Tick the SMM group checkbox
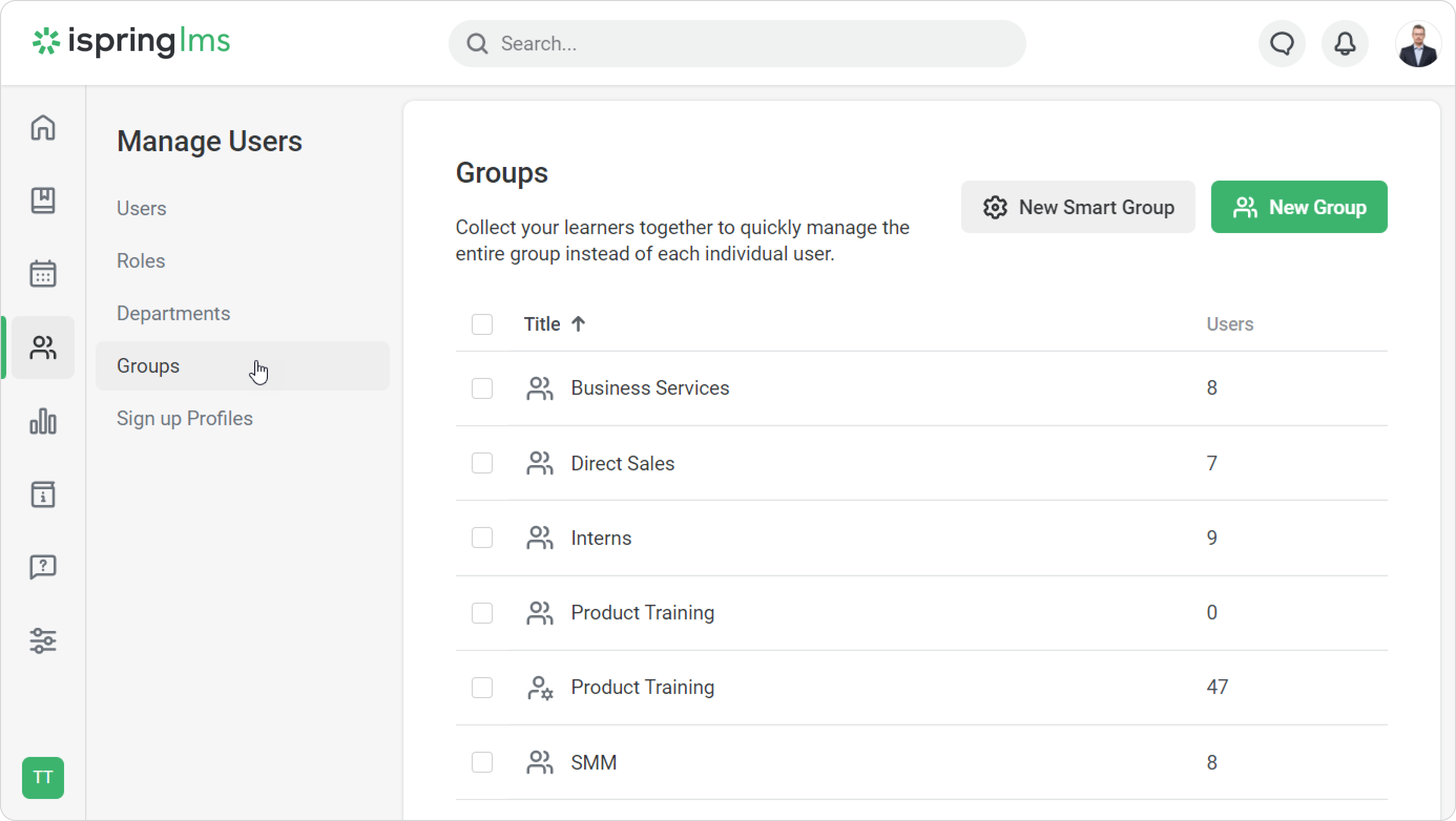 tap(482, 762)
